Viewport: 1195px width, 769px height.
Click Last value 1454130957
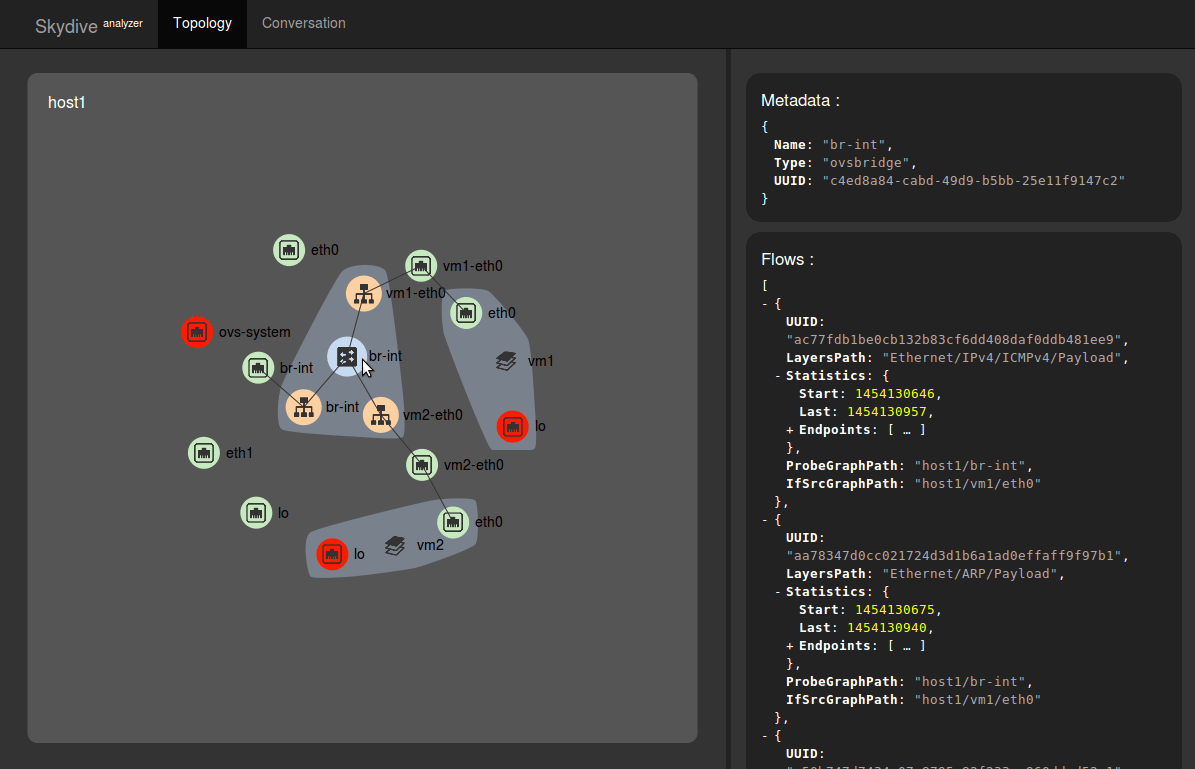[x=887, y=412]
